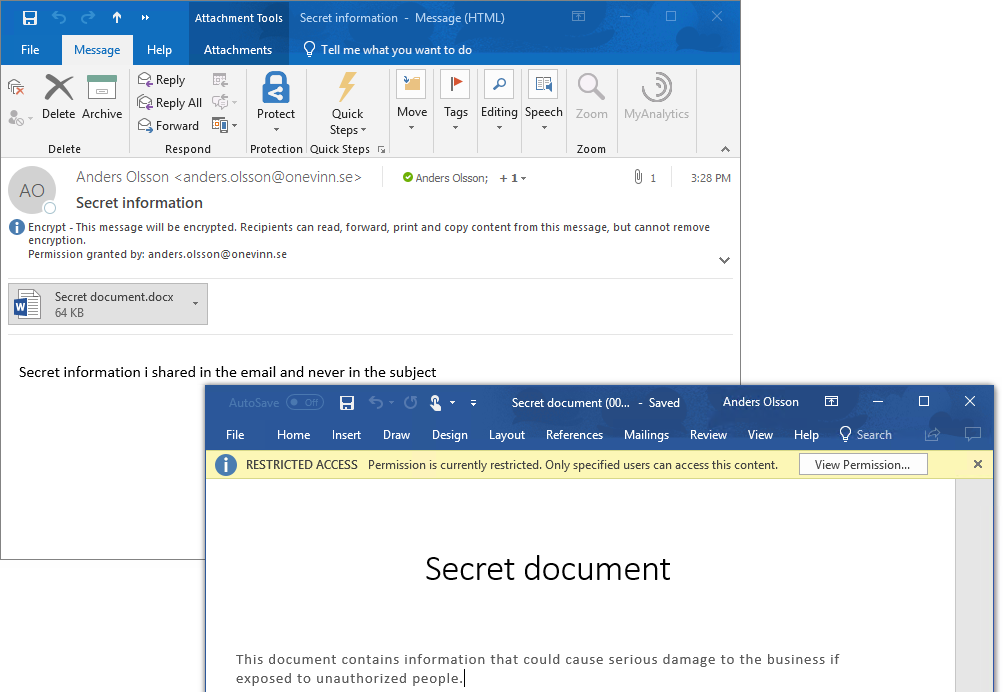Viewport: 1004px width, 692px height.
Task: Close the Restricted Access notification bar
Action: (978, 465)
